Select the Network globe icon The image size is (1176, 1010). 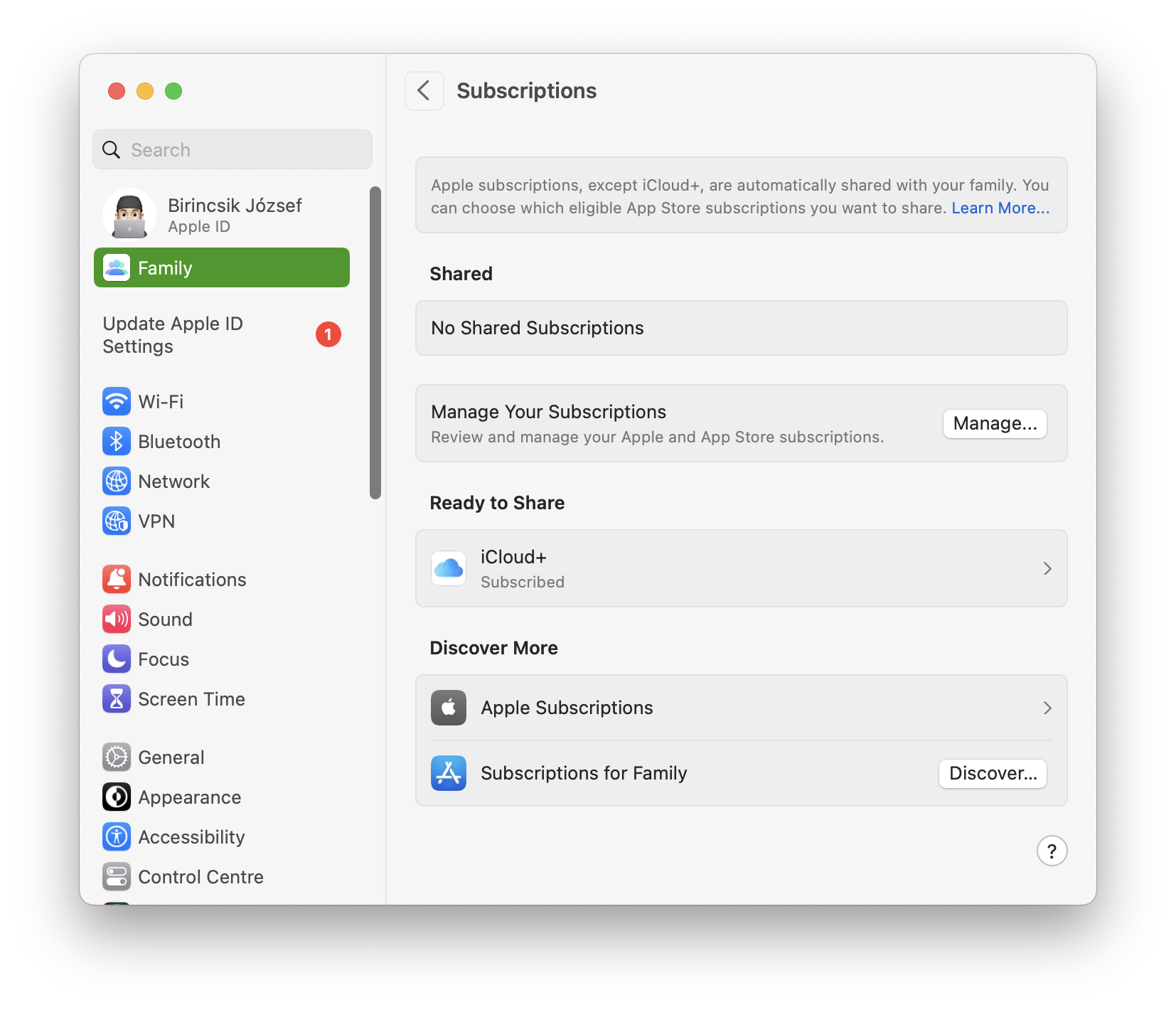click(x=117, y=481)
